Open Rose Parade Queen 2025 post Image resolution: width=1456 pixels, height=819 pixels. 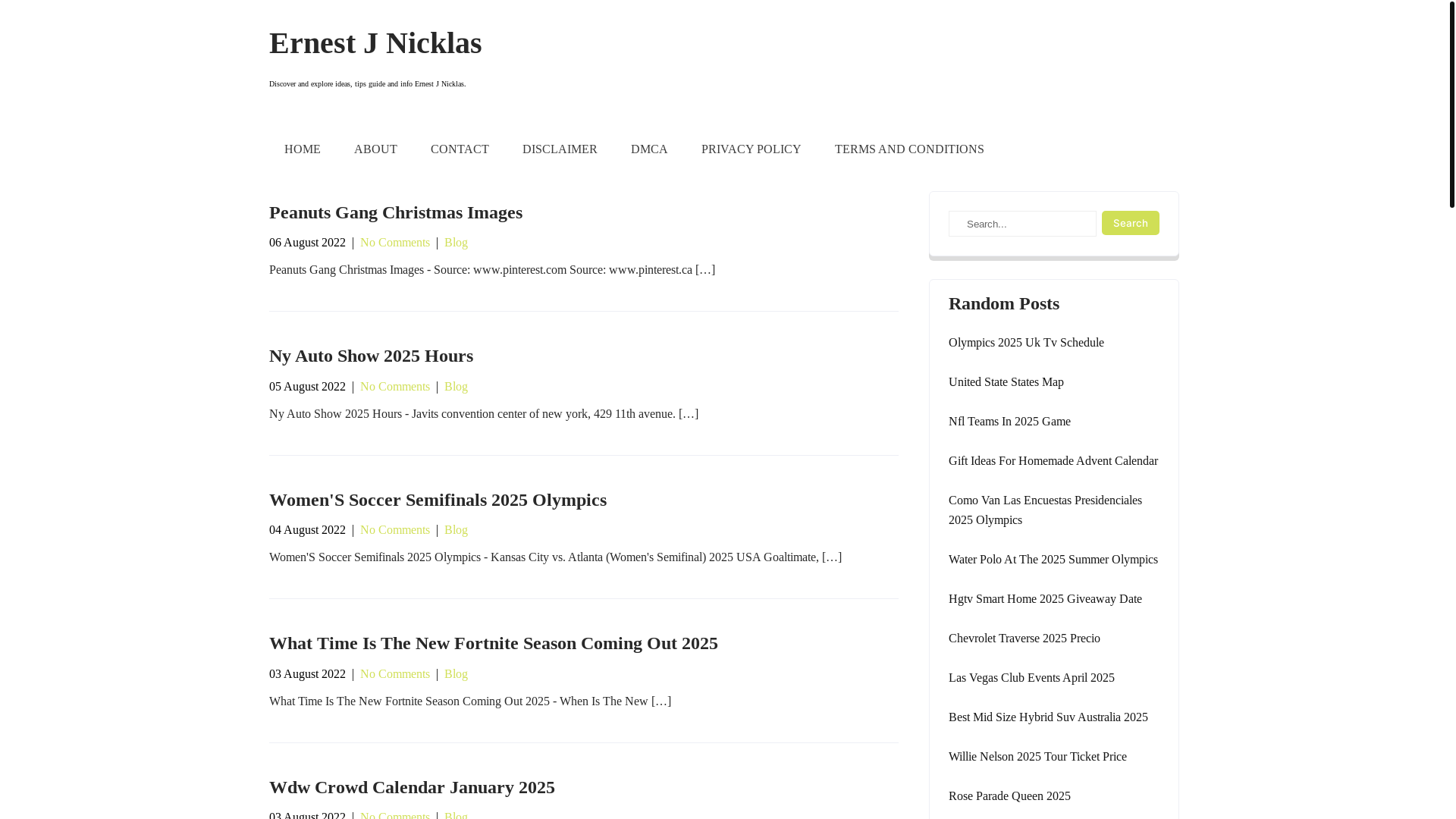pos(1009,796)
